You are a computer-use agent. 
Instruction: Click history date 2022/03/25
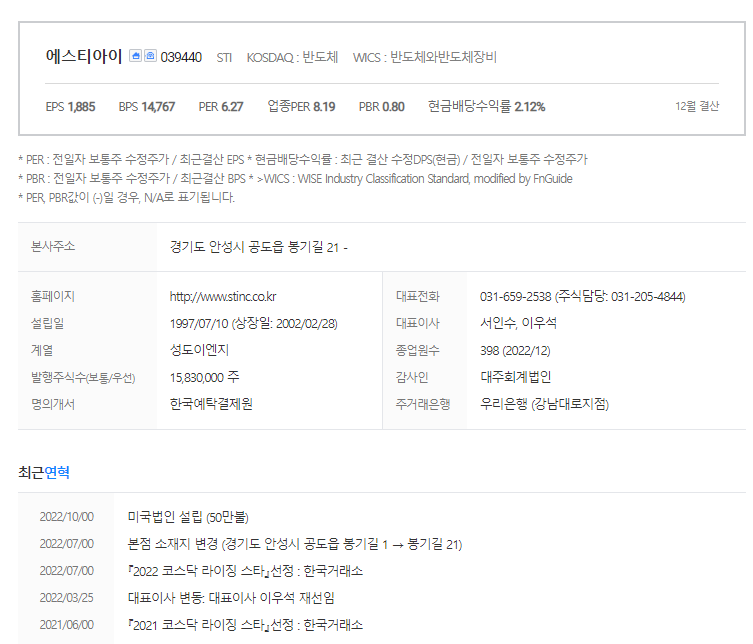pyautogui.click(x=67, y=598)
